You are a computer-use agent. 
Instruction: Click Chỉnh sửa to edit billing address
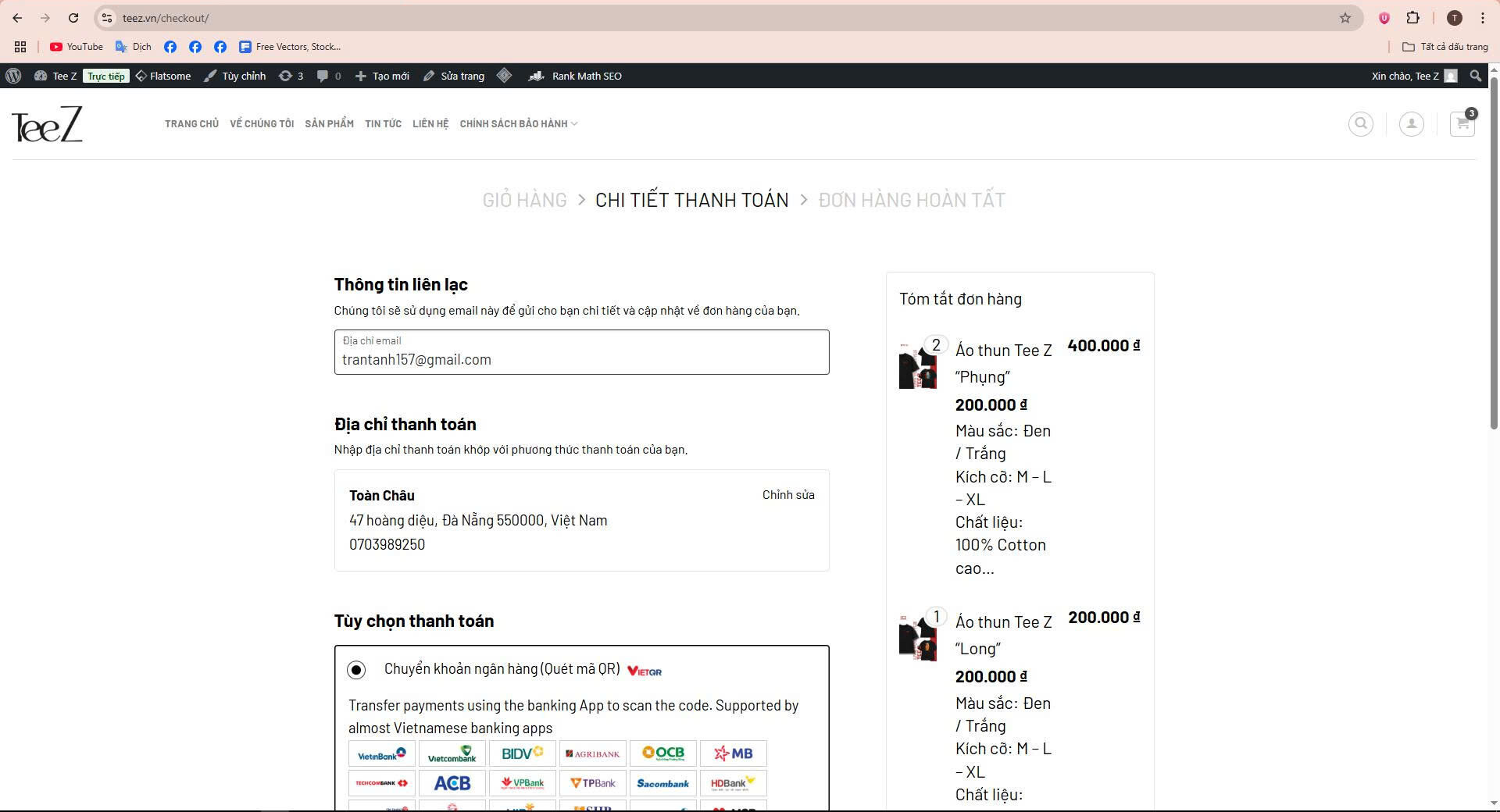(x=787, y=495)
